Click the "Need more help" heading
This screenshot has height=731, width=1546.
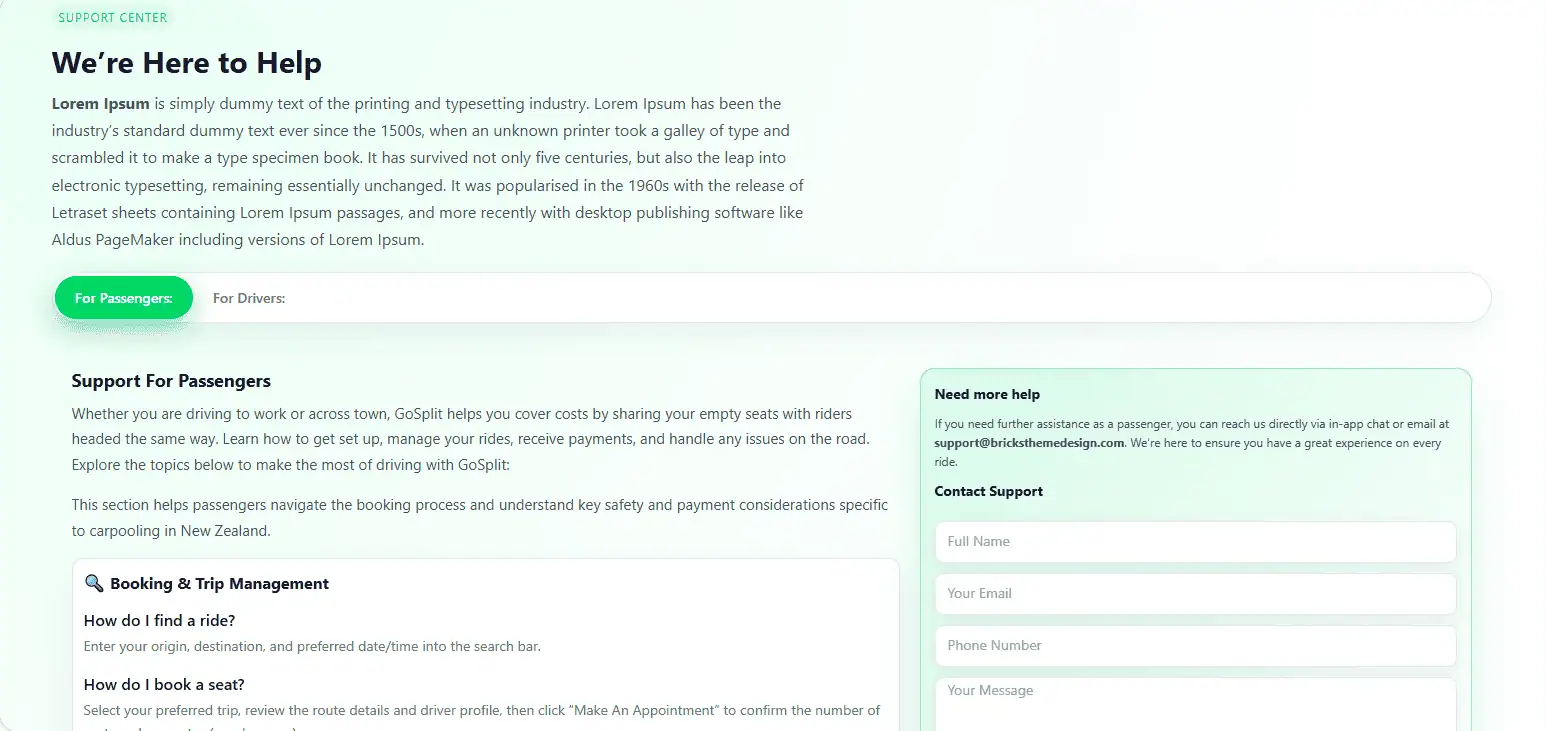pos(987,395)
